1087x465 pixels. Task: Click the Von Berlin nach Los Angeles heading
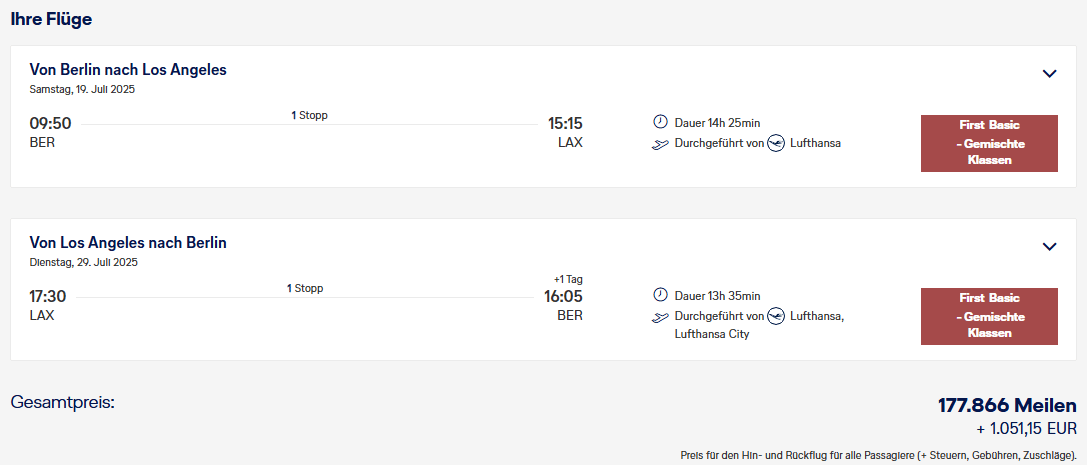pos(128,70)
